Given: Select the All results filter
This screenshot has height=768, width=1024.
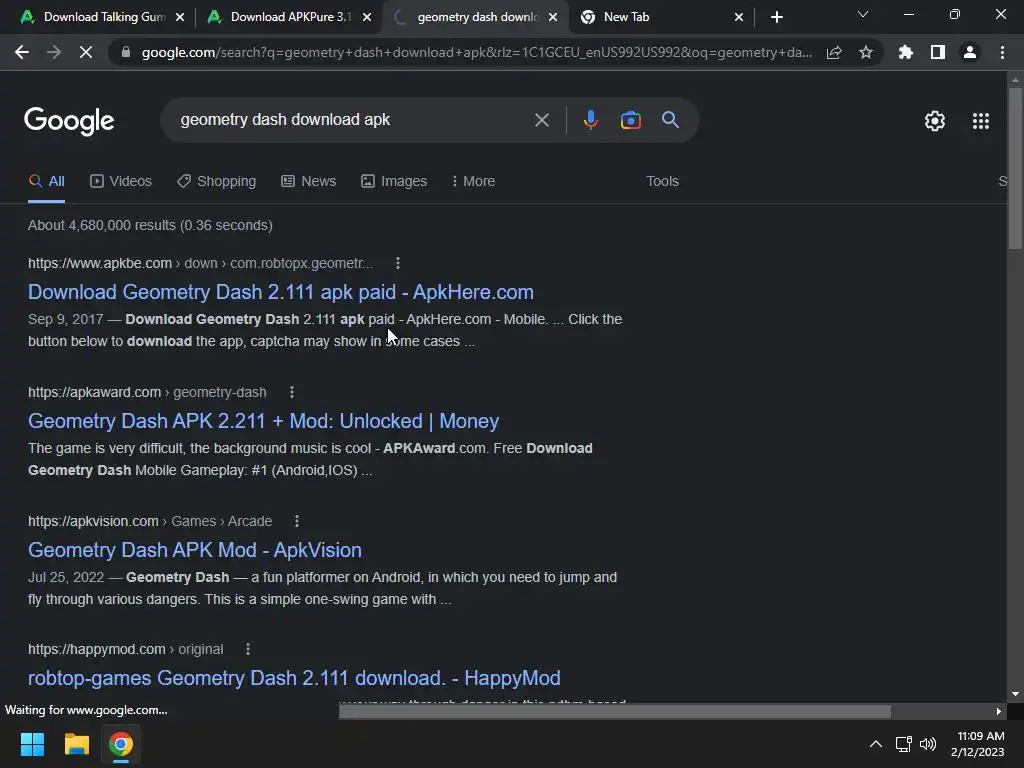Looking at the screenshot, I should [x=46, y=182].
